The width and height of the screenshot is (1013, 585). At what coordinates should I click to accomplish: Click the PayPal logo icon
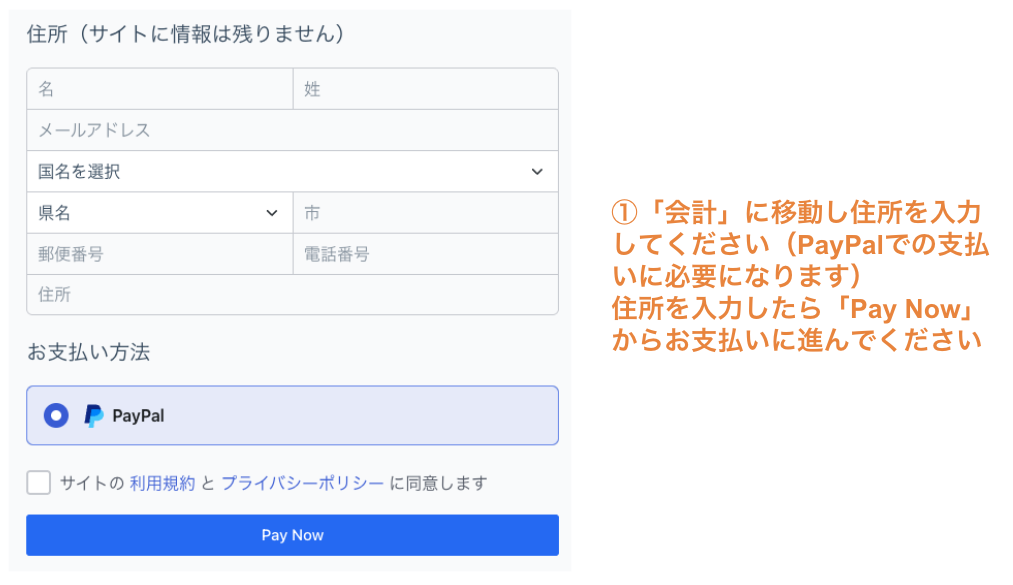click(x=94, y=415)
